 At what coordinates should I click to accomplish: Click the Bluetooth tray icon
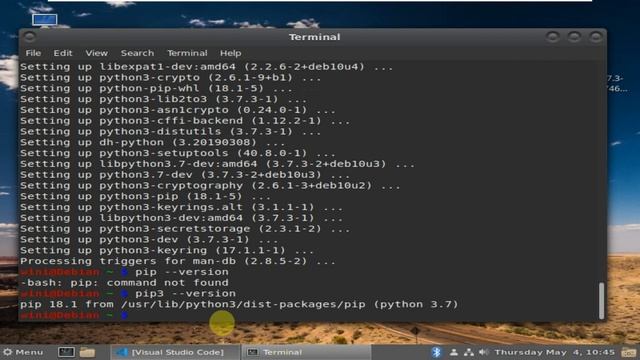(x=436, y=352)
